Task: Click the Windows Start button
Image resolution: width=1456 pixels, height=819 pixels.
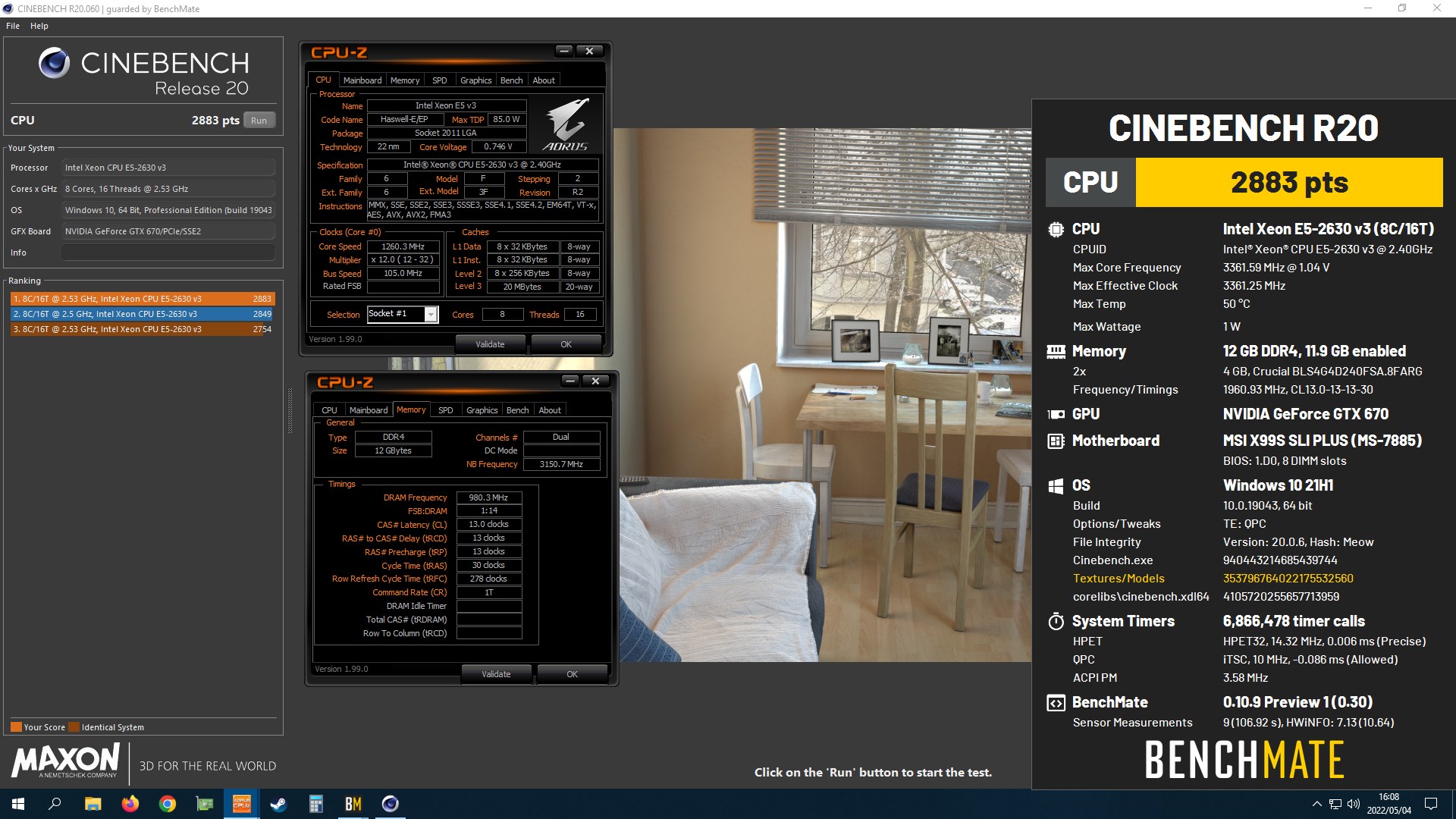Action: 18,804
